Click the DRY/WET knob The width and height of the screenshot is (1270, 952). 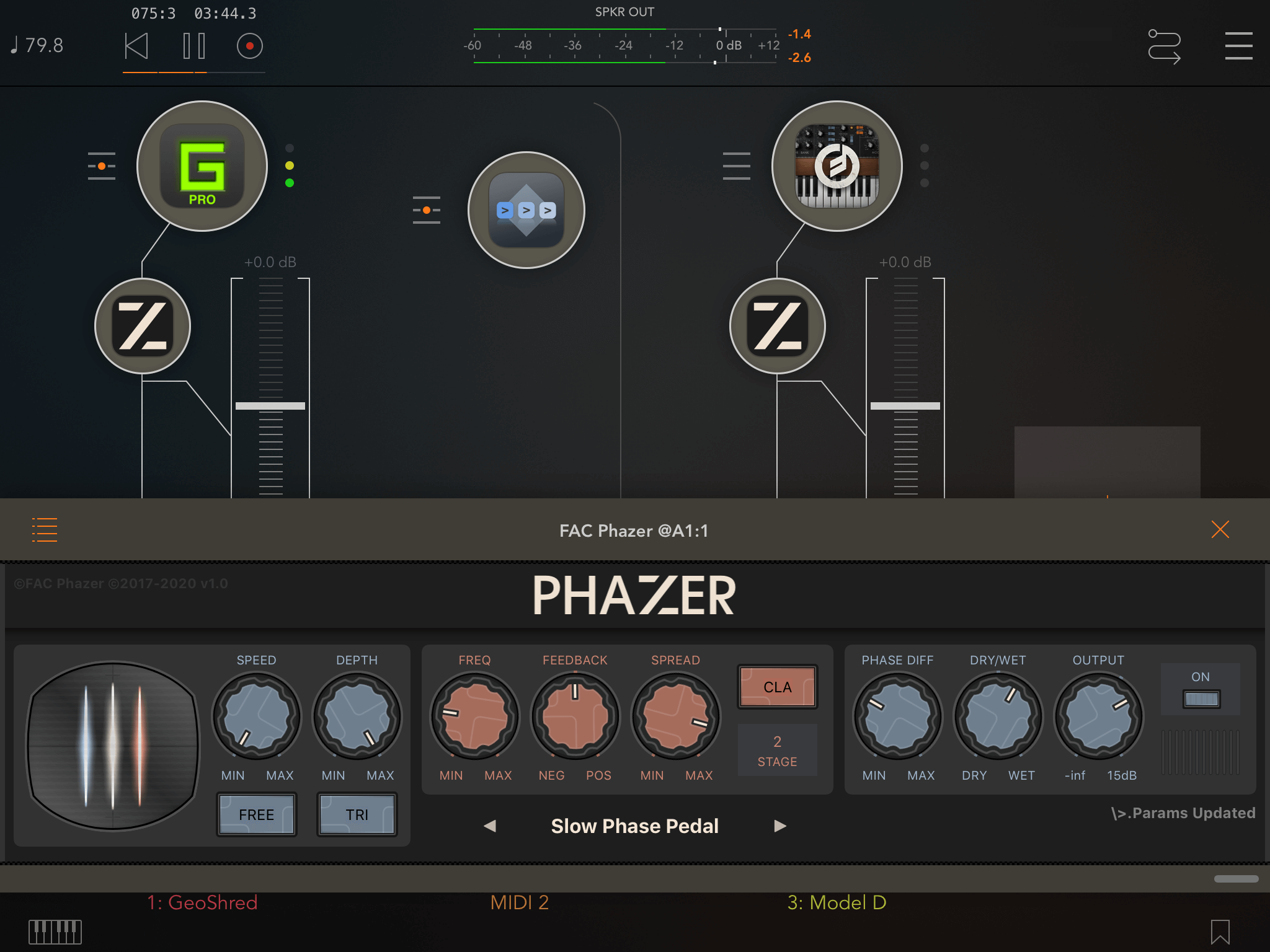click(x=998, y=716)
